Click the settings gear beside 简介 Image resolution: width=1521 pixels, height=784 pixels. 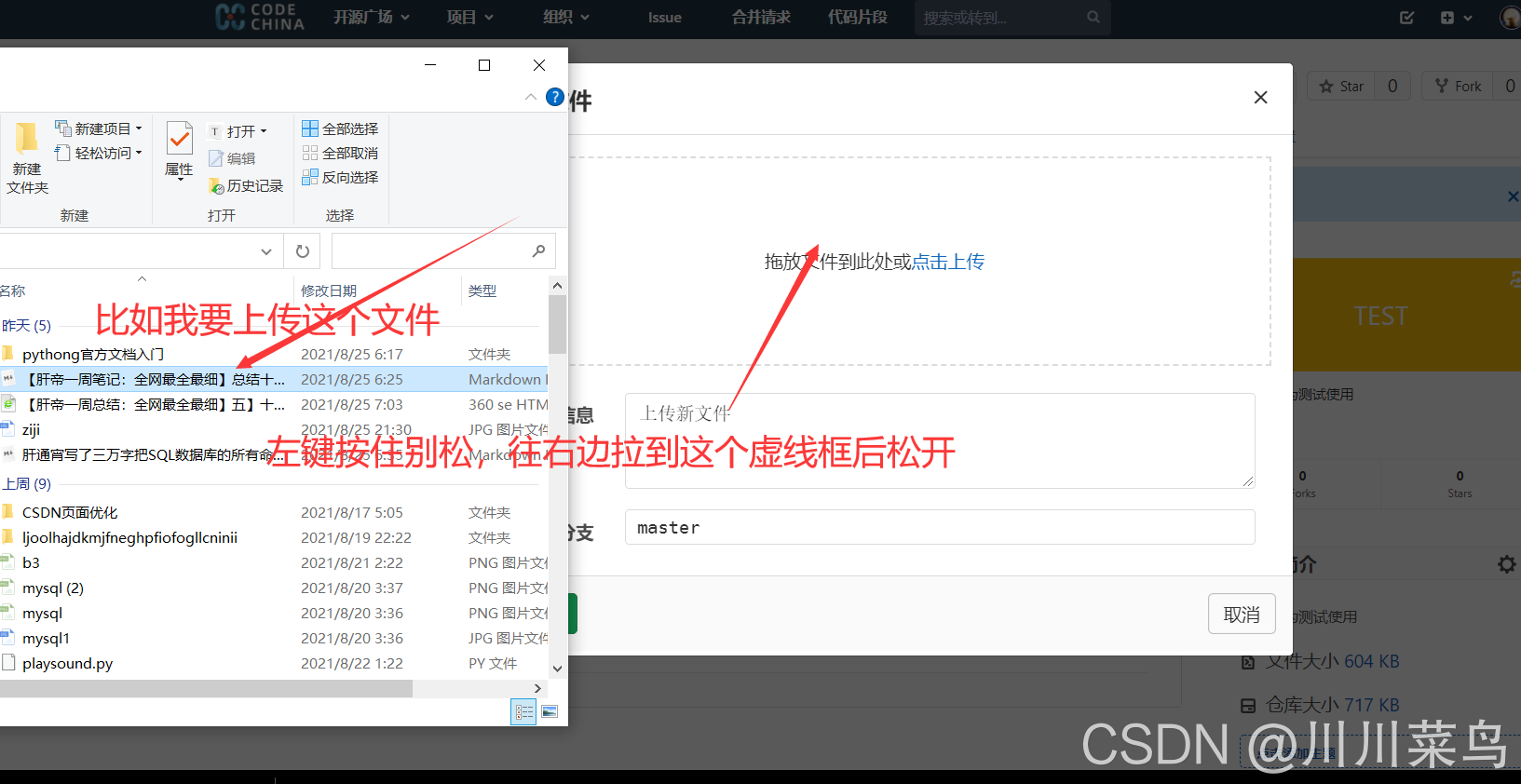click(x=1506, y=564)
